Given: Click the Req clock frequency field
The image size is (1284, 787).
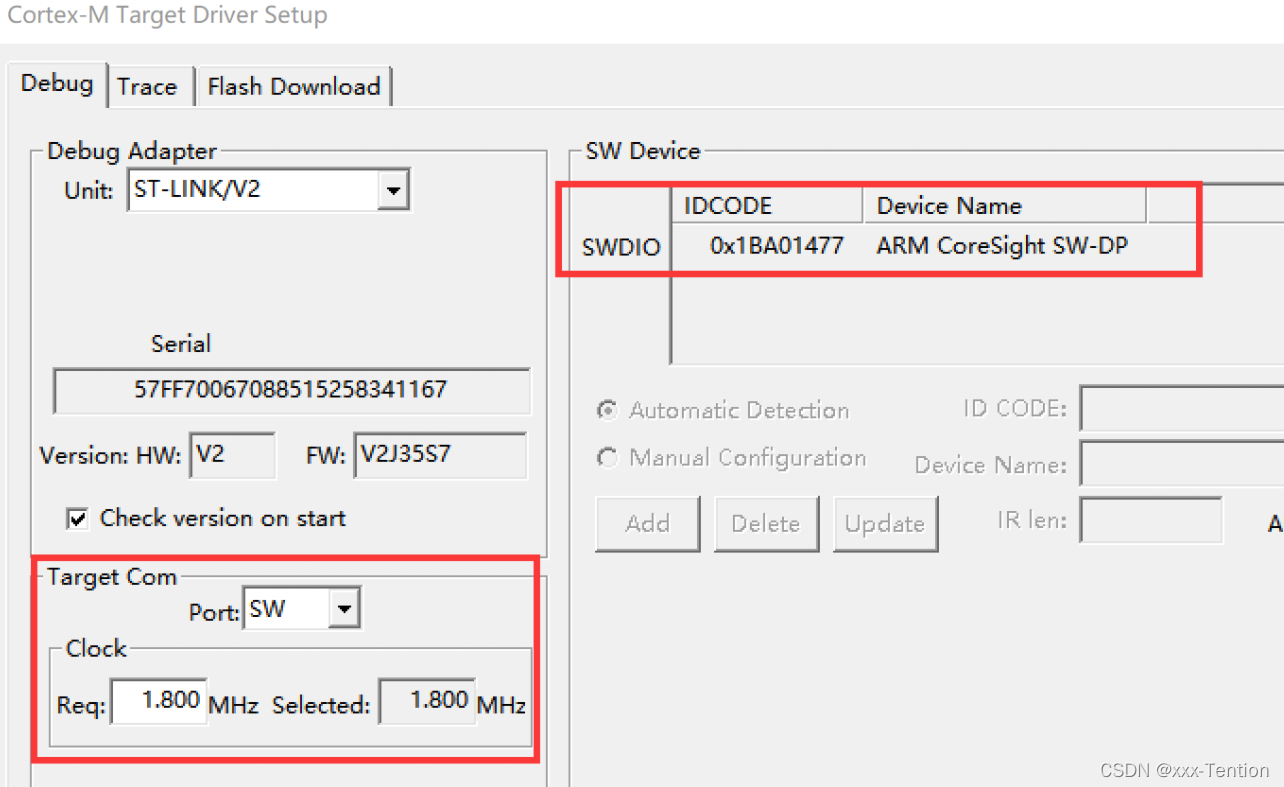Looking at the screenshot, I should click(x=158, y=701).
